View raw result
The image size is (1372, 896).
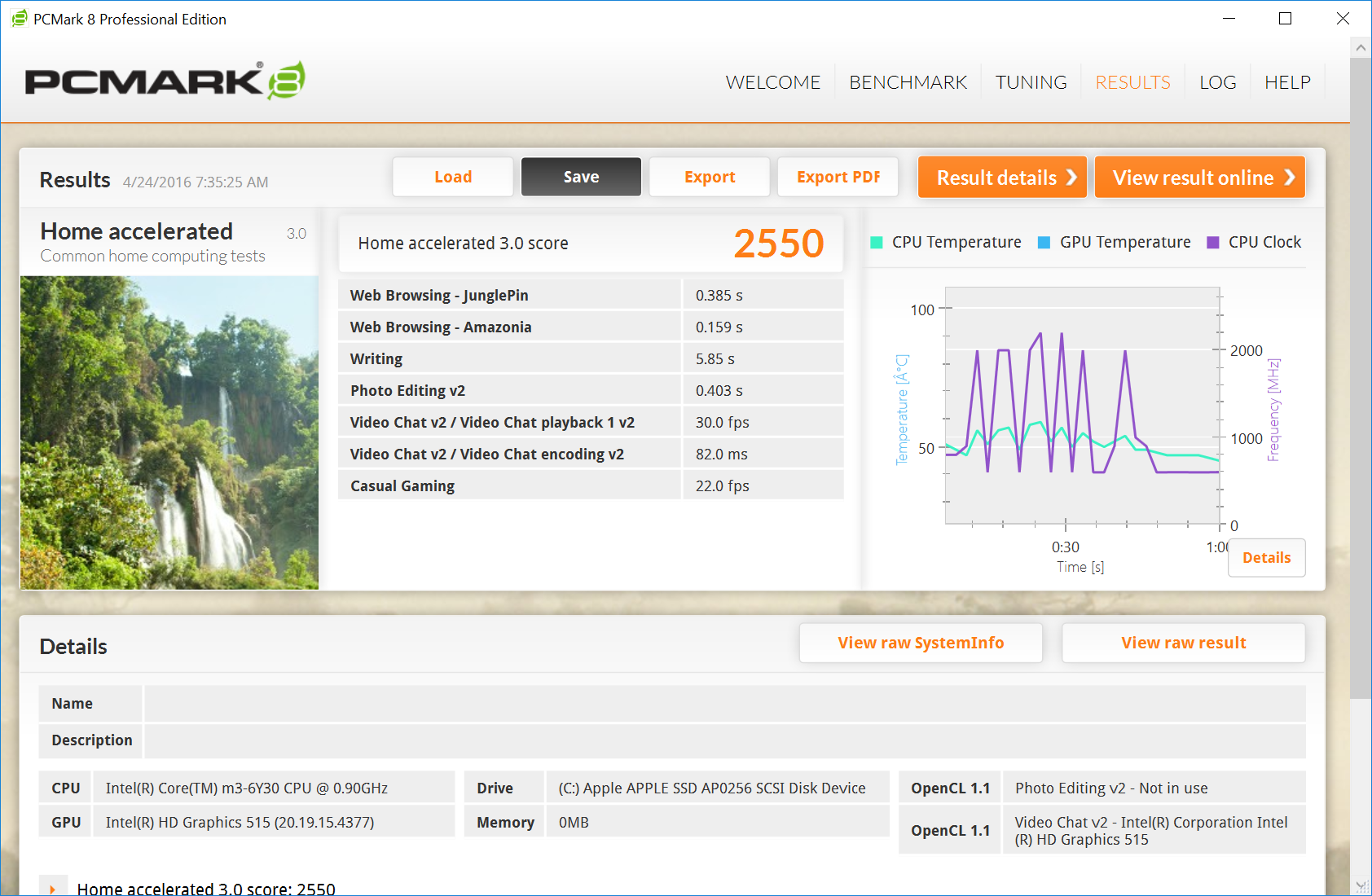coord(1184,643)
